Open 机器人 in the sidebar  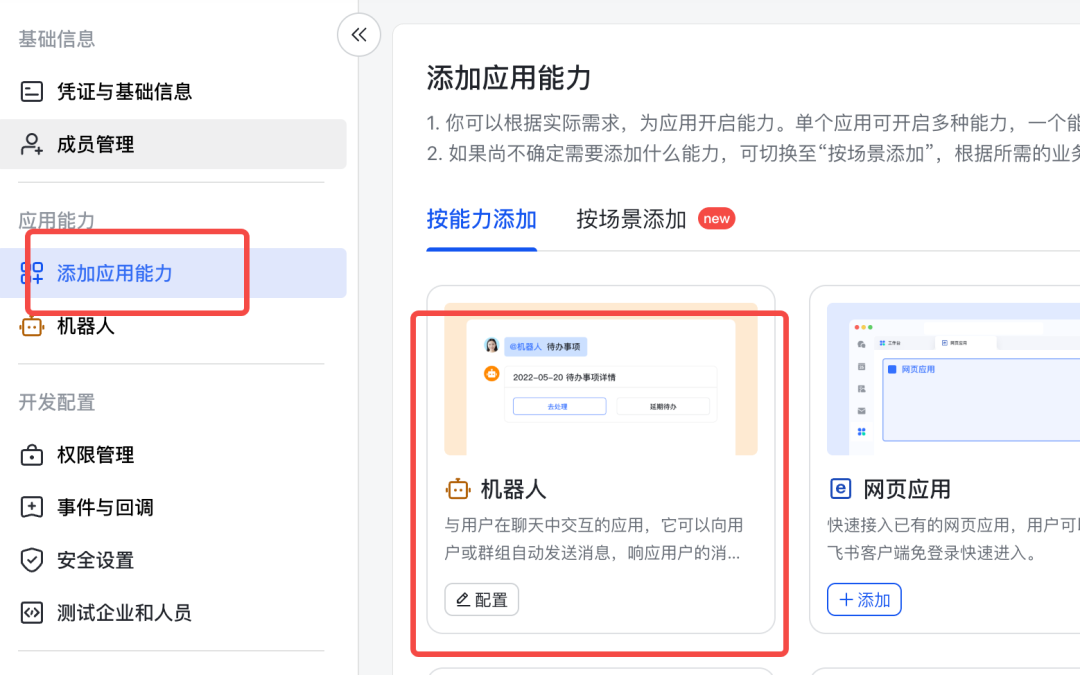tap(173, 326)
